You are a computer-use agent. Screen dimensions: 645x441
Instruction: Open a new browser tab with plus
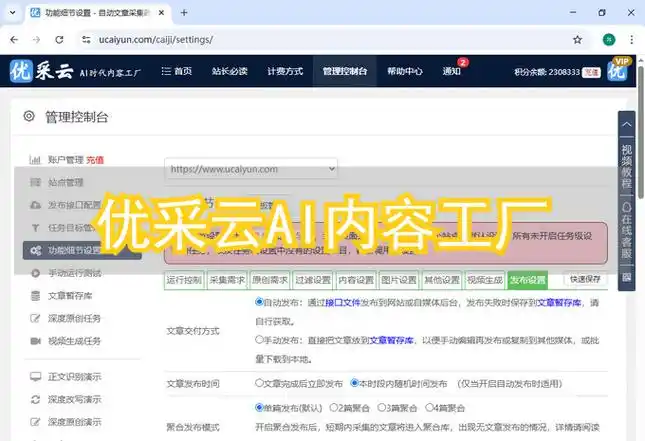tap(184, 13)
